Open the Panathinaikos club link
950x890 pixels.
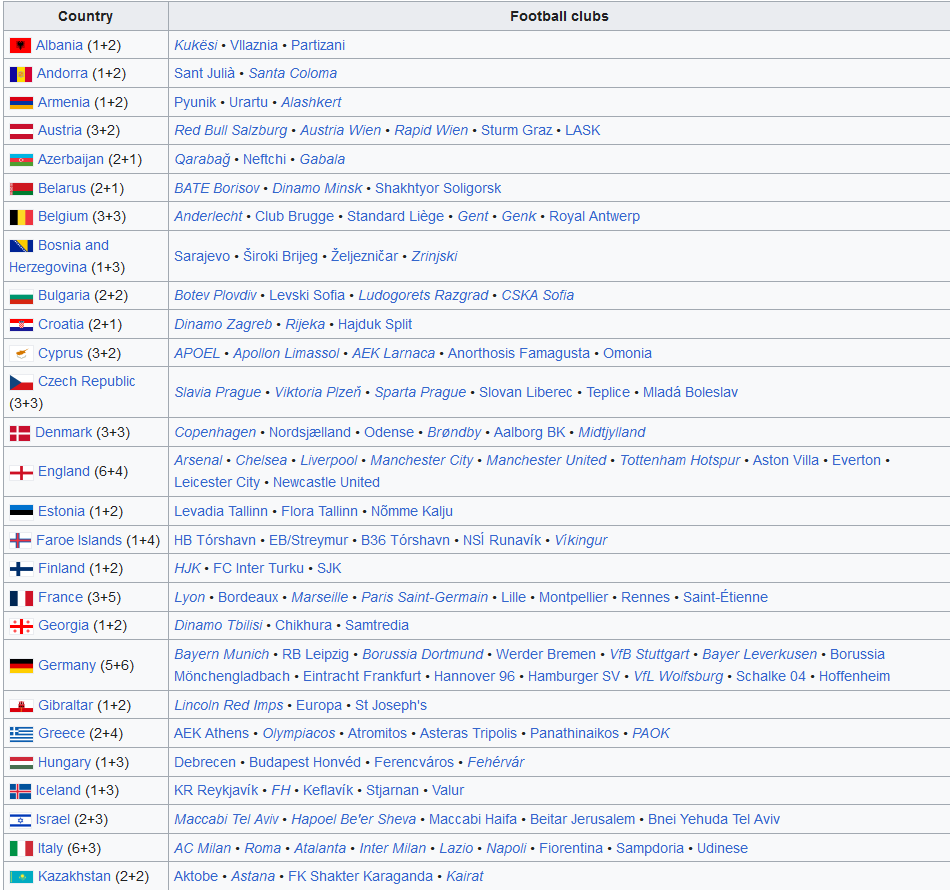point(574,733)
